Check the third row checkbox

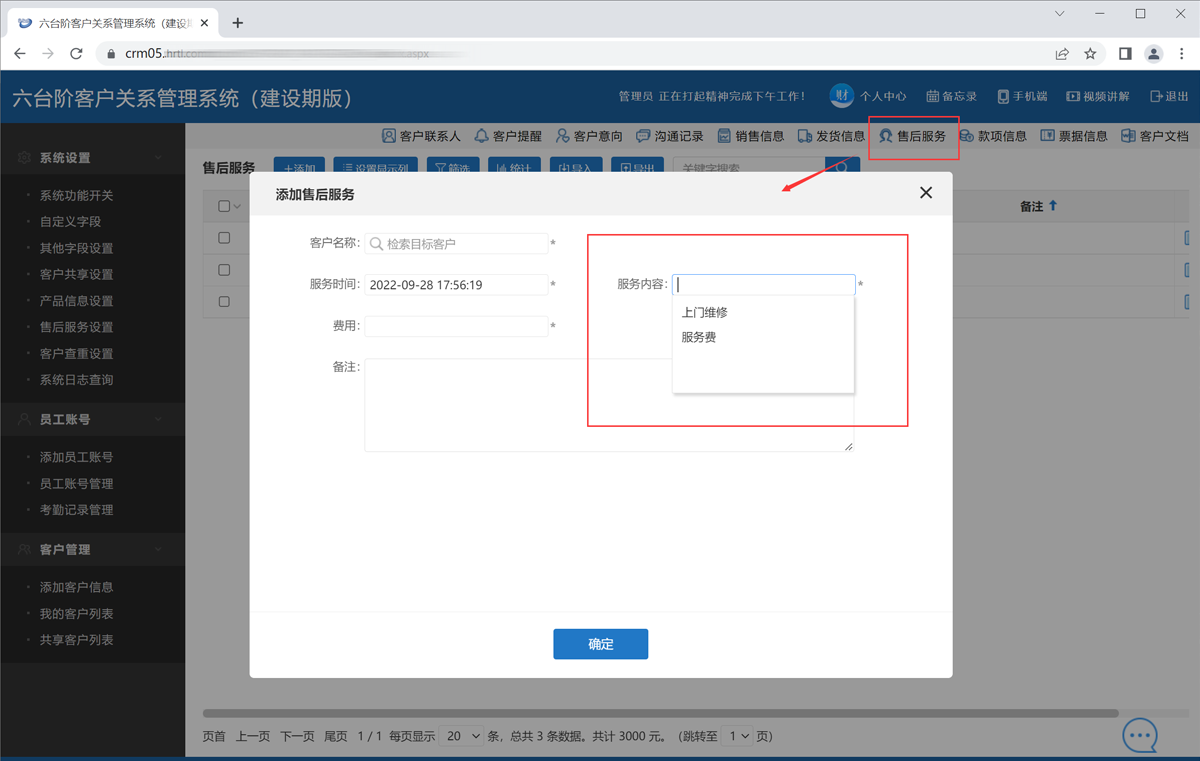(224, 301)
